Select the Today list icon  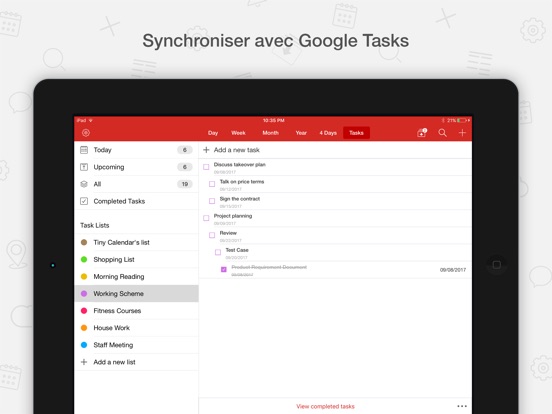click(x=84, y=150)
